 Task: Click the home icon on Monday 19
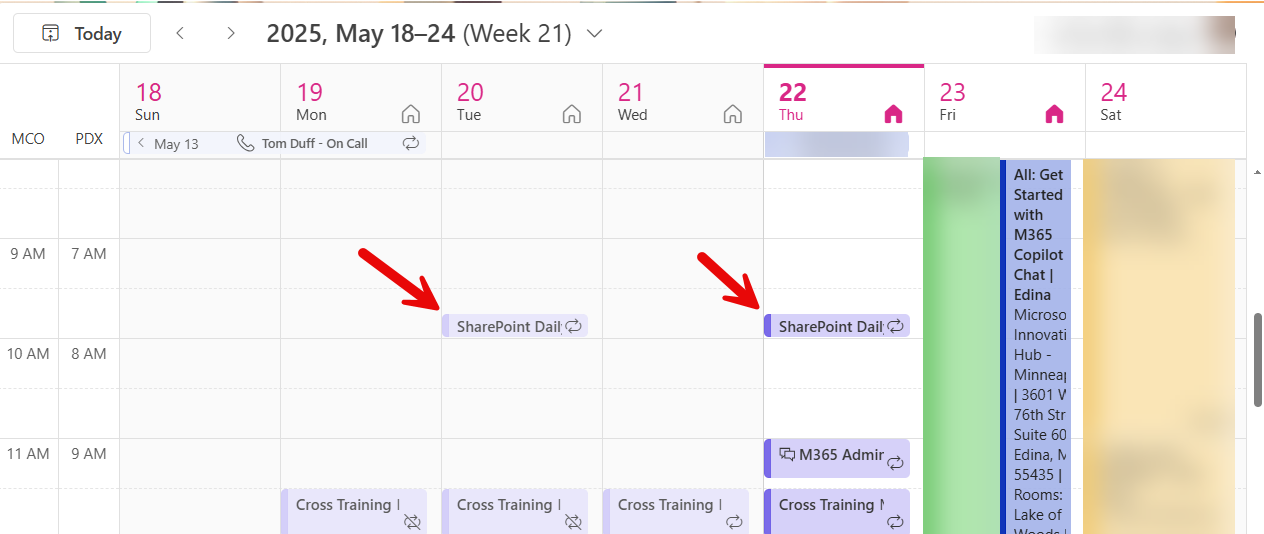pos(411,114)
